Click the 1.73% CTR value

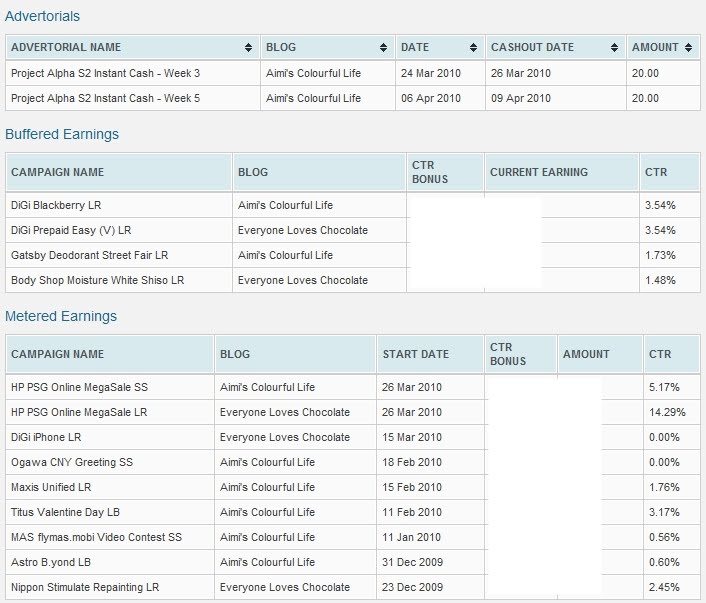click(660, 255)
